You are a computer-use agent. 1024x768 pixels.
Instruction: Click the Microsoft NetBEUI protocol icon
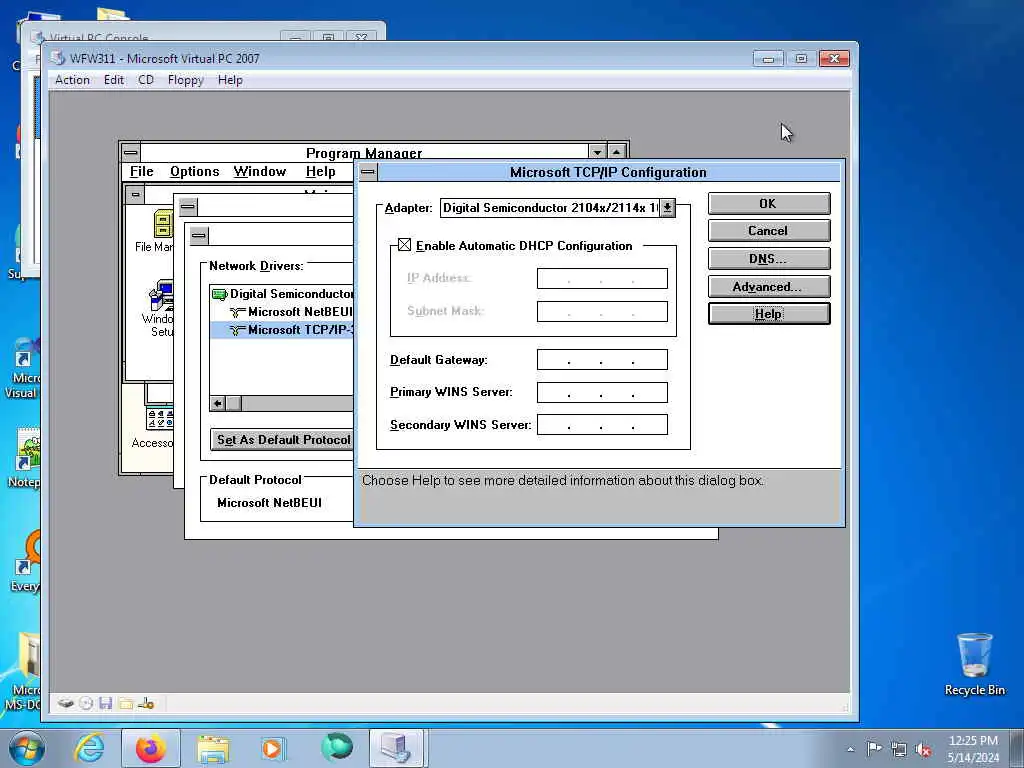click(238, 312)
